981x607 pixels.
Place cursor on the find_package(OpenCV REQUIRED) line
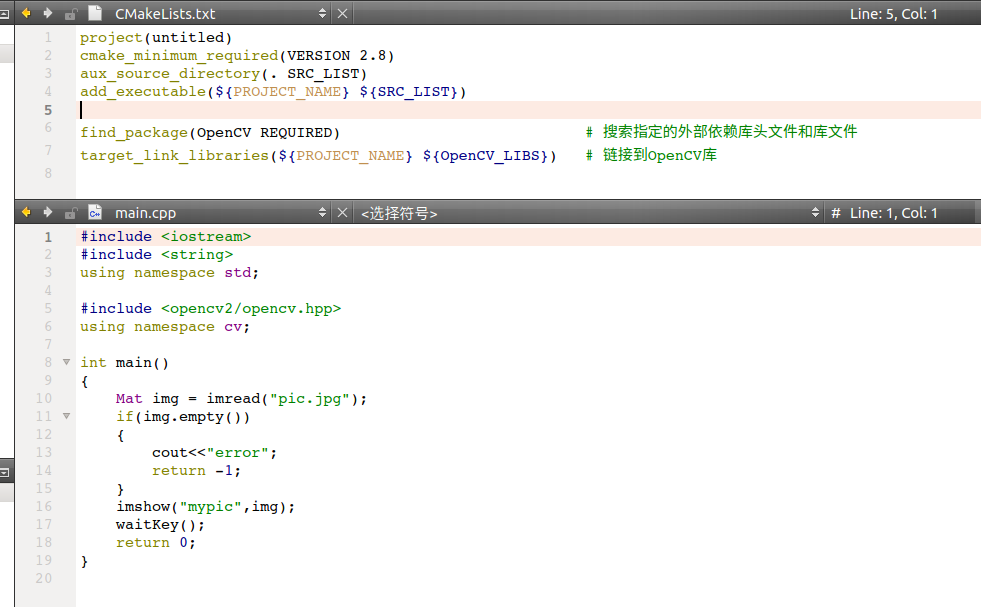click(210, 133)
